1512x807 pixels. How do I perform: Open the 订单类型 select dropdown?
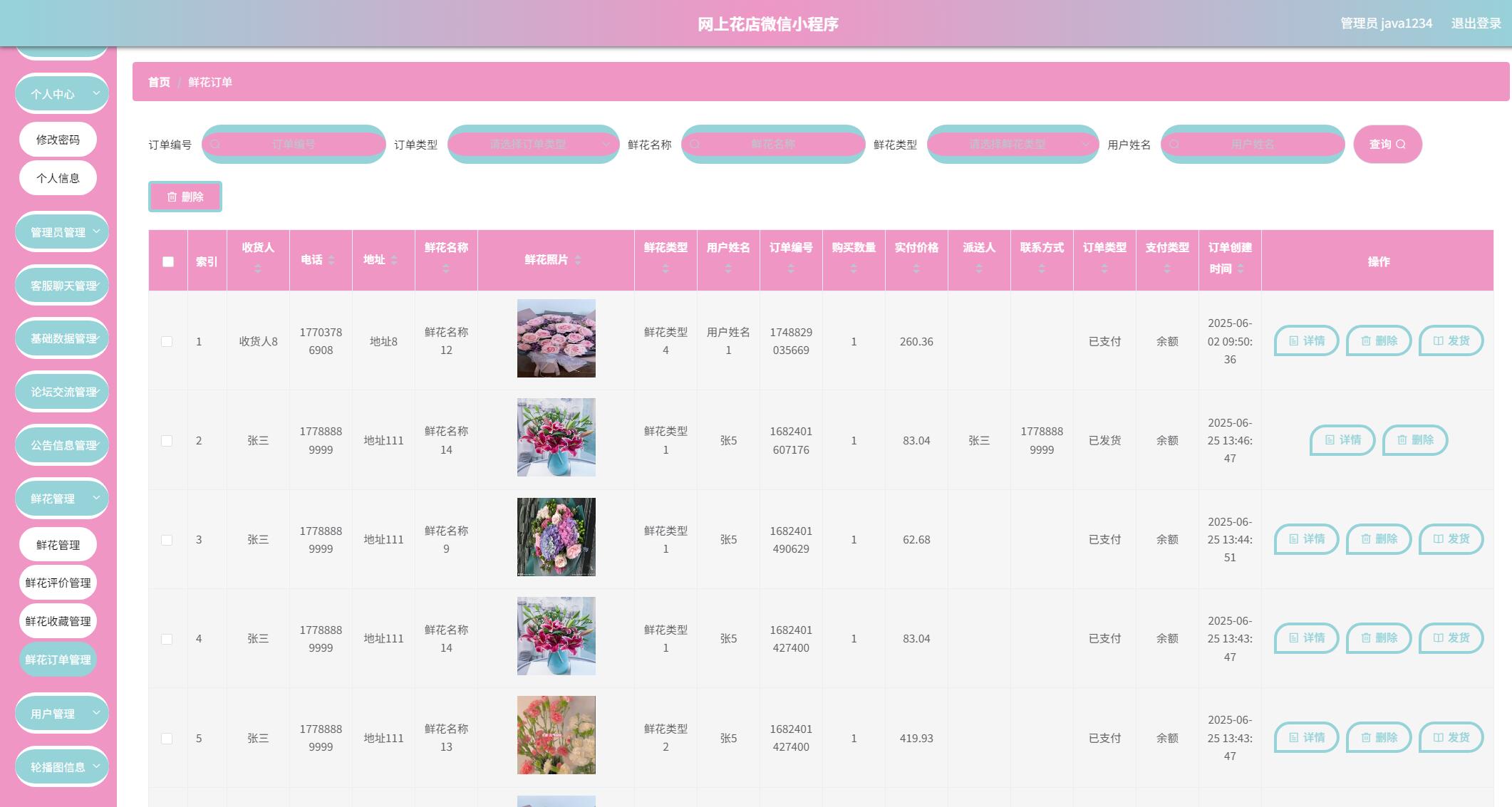pos(534,144)
